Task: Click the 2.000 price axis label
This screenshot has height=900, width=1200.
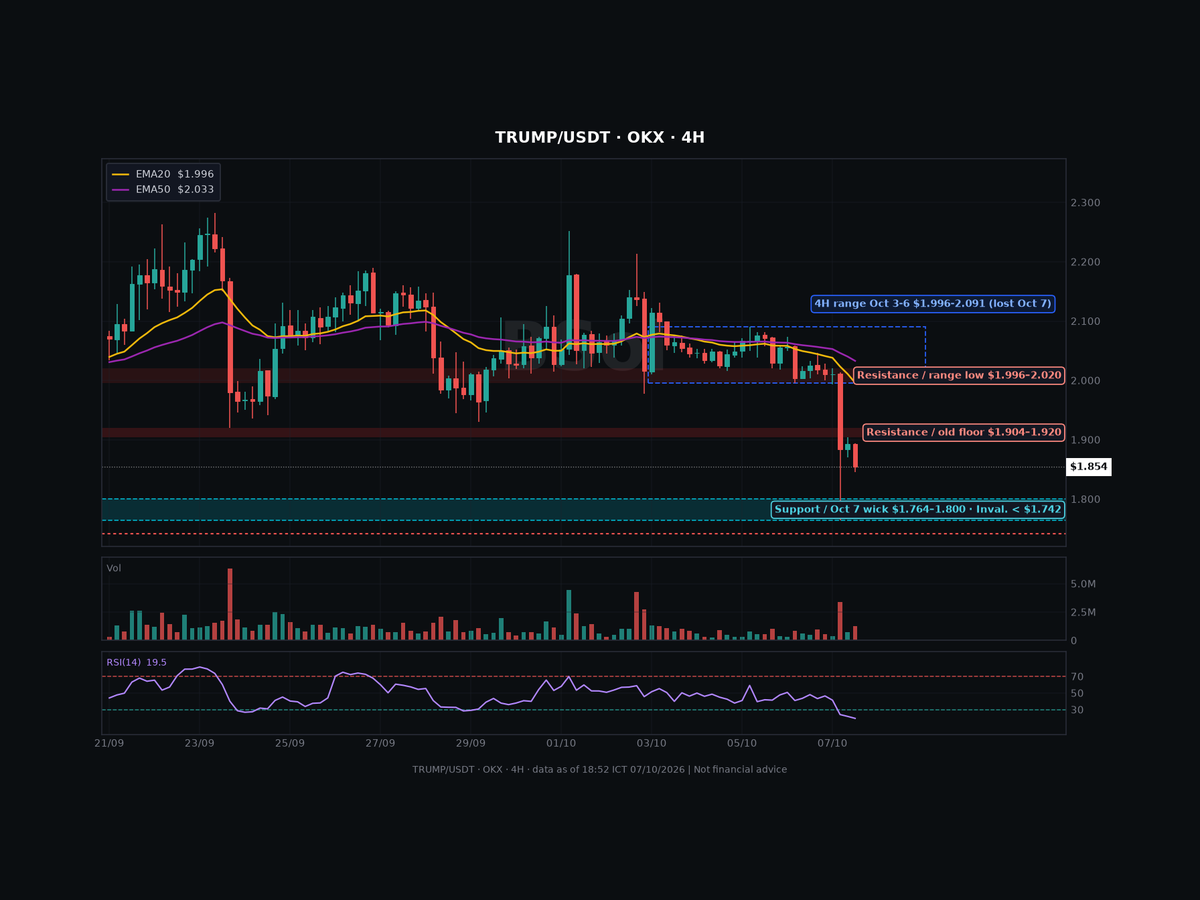Action: pyautogui.click(x=1085, y=381)
